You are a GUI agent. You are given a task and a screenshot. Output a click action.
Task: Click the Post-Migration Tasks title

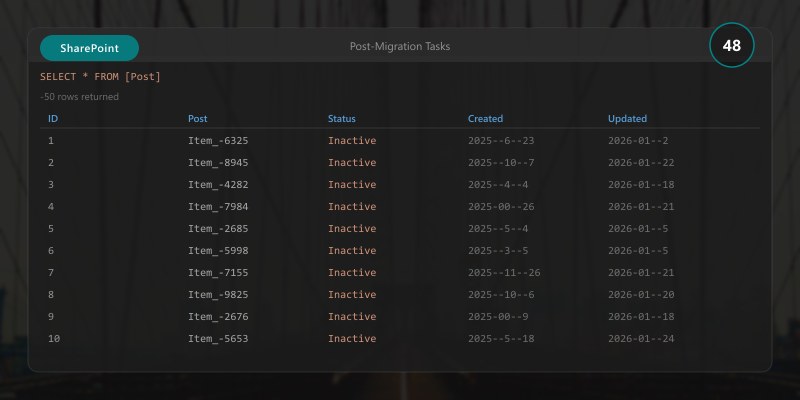coord(400,46)
